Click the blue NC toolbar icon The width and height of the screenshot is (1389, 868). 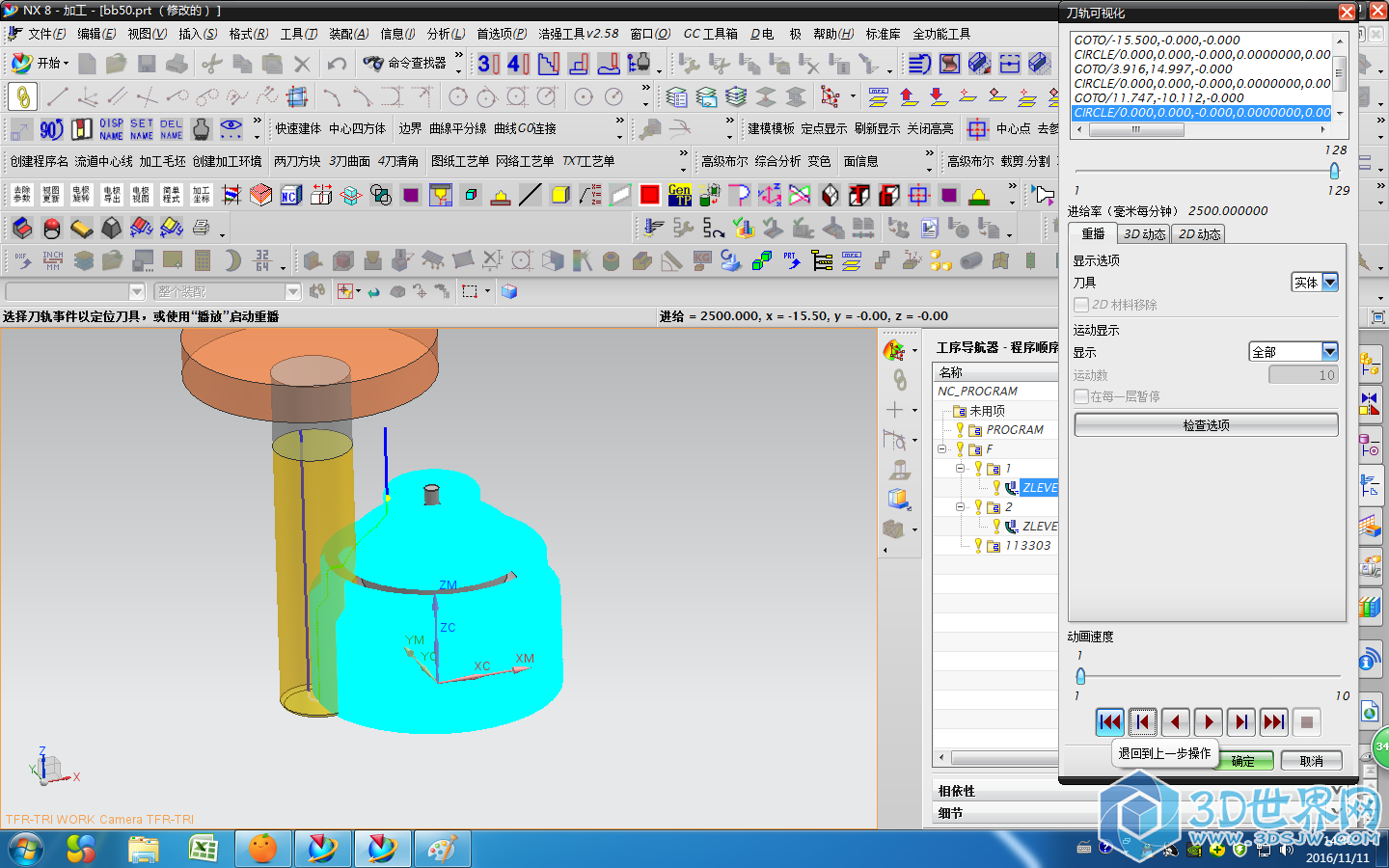(x=290, y=196)
